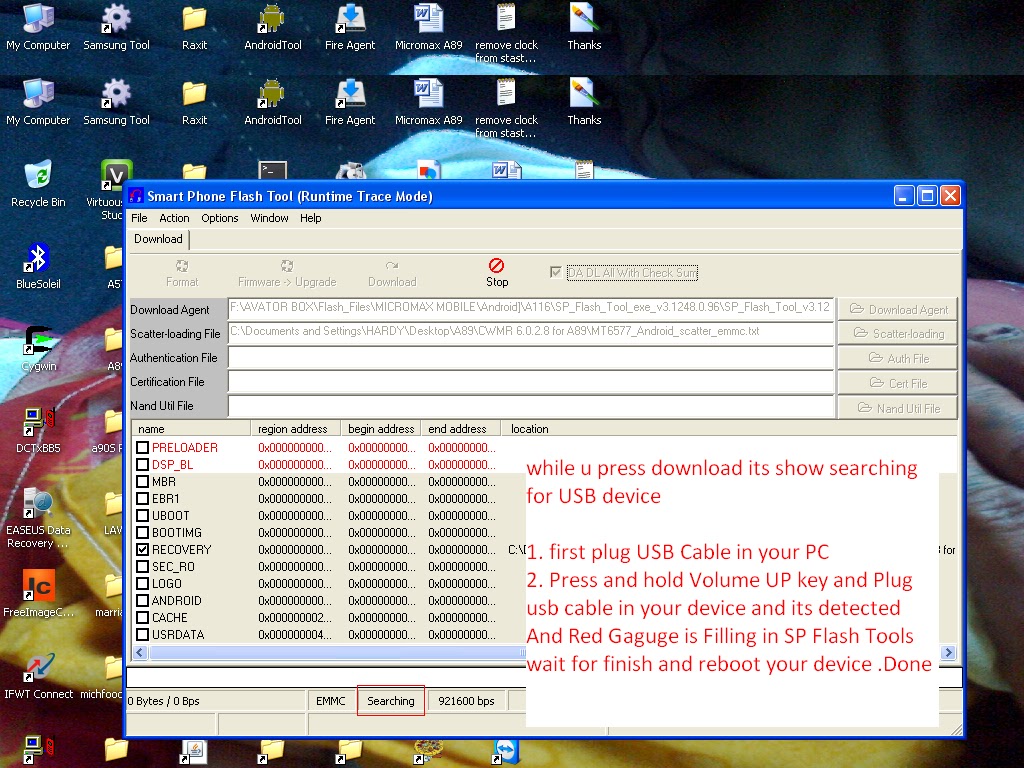Click the red Stop icon
Image resolution: width=1024 pixels, height=768 pixels.
496,264
